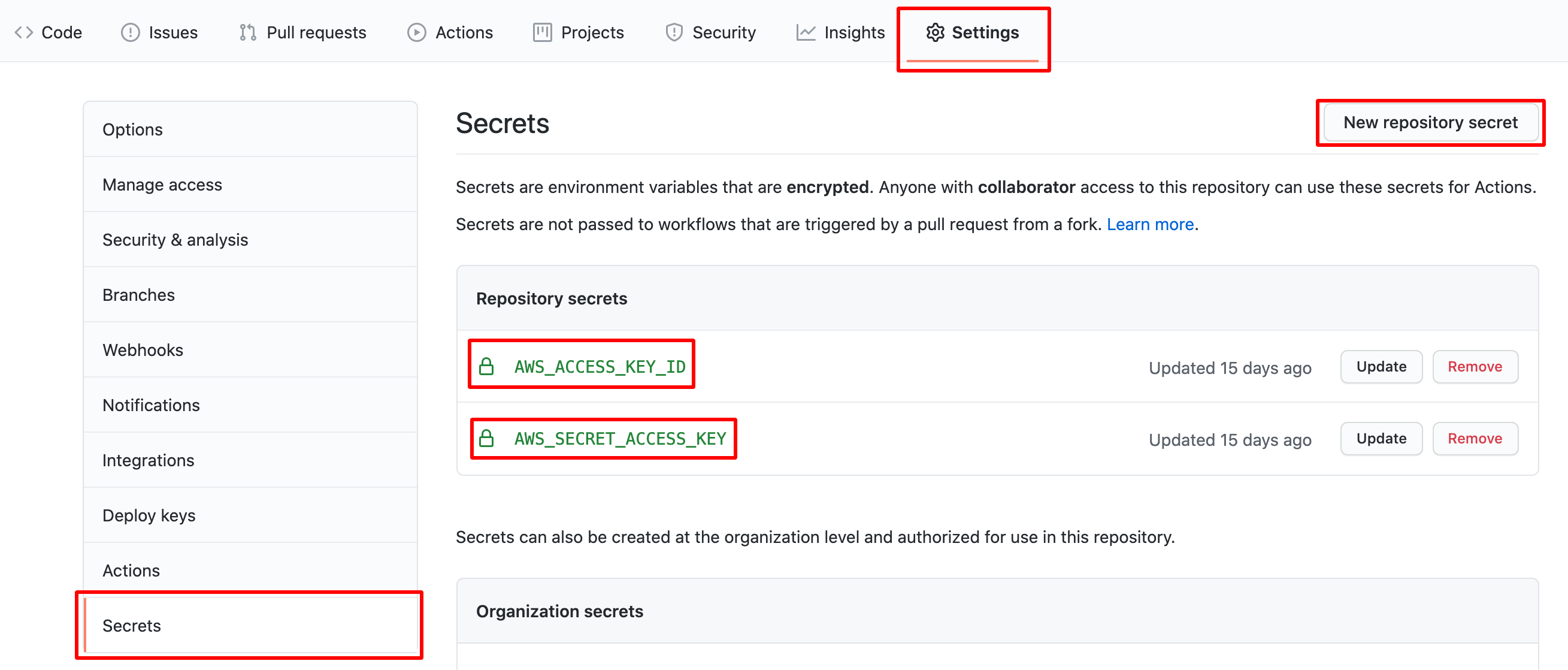Click the Projects board icon

pyautogui.click(x=542, y=32)
